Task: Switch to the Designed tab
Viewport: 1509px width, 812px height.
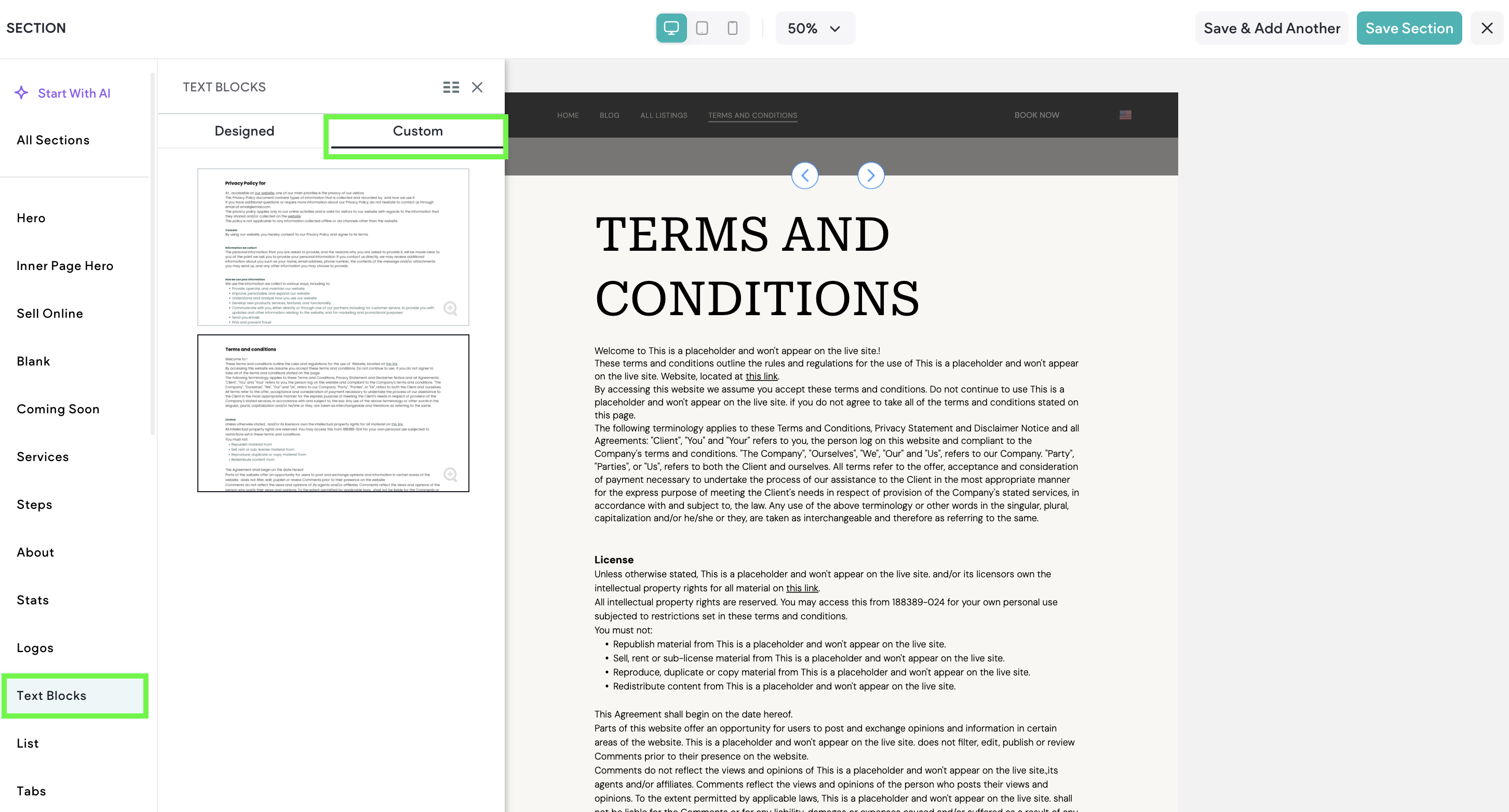Action: pos(244,131)
